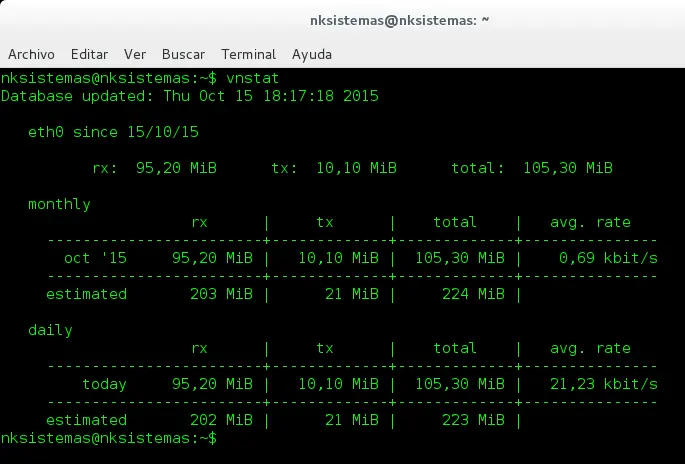Click the 0,69 kbit/s average rate
Screen dimensions: 685x464
tap(608, 258)
